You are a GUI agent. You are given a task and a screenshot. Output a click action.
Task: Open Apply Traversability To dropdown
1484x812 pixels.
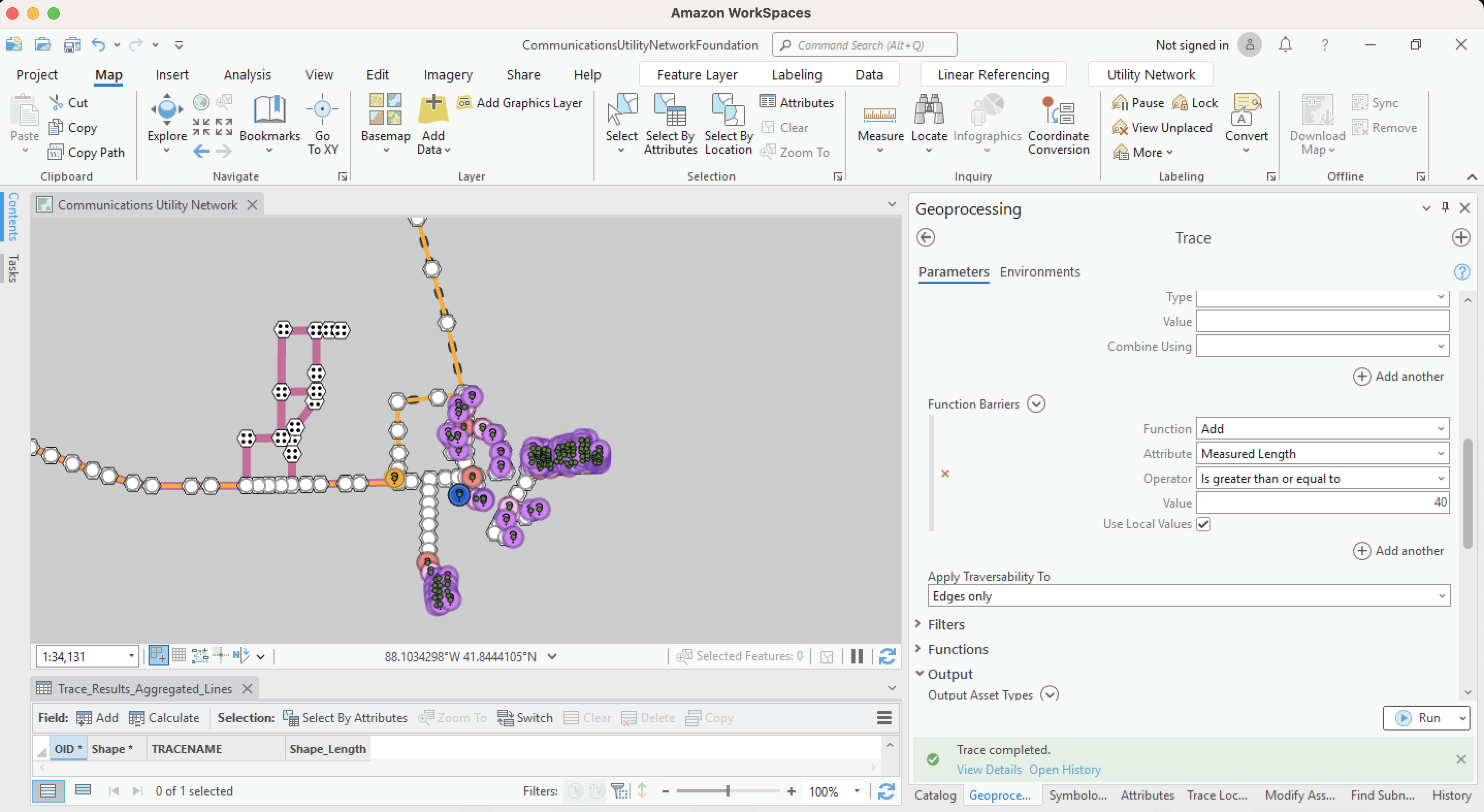pos(1188,596)
